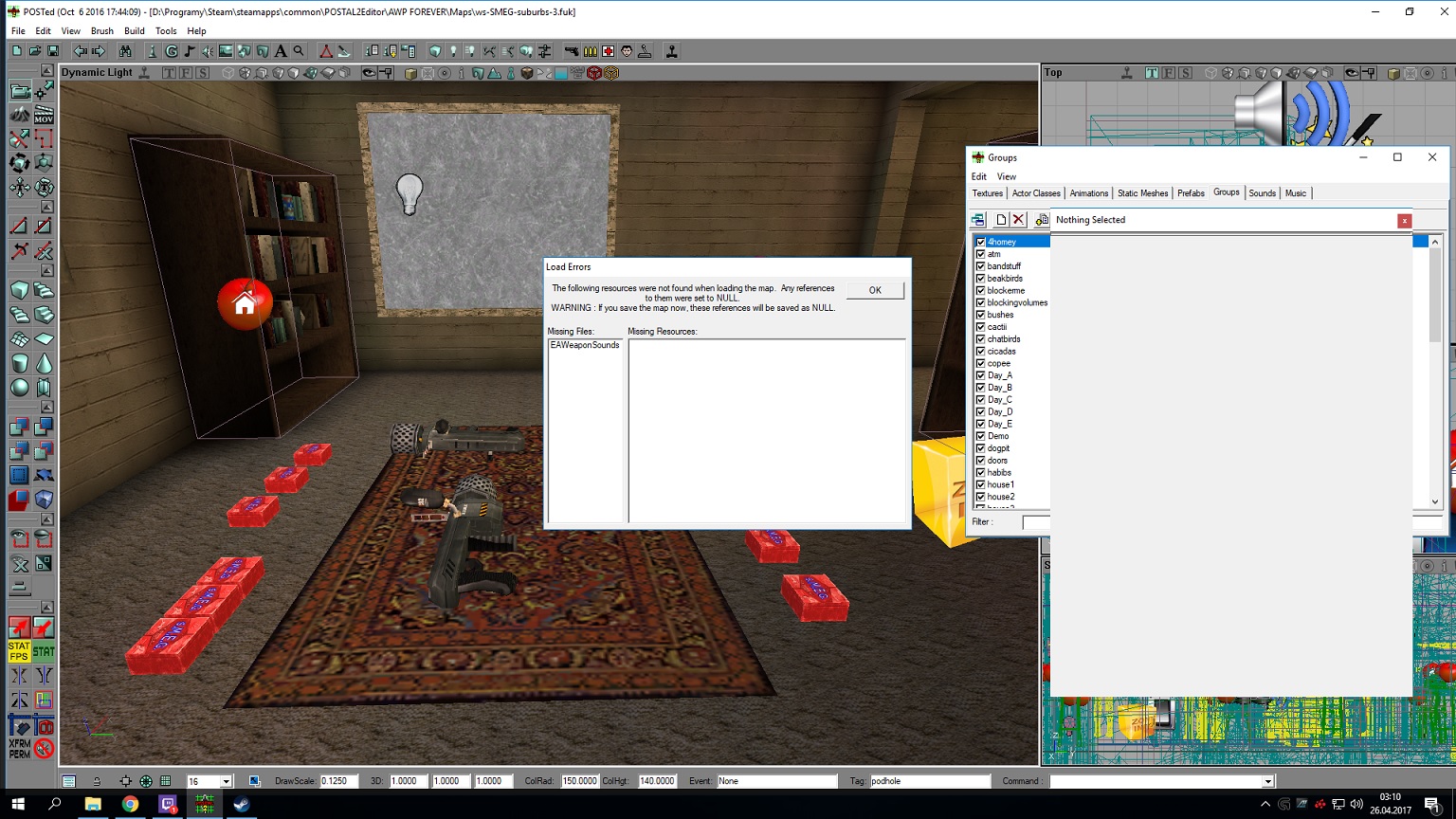Select the camera movement tool in toolbox
This screenshot has height=819, width=1456.
20,90
